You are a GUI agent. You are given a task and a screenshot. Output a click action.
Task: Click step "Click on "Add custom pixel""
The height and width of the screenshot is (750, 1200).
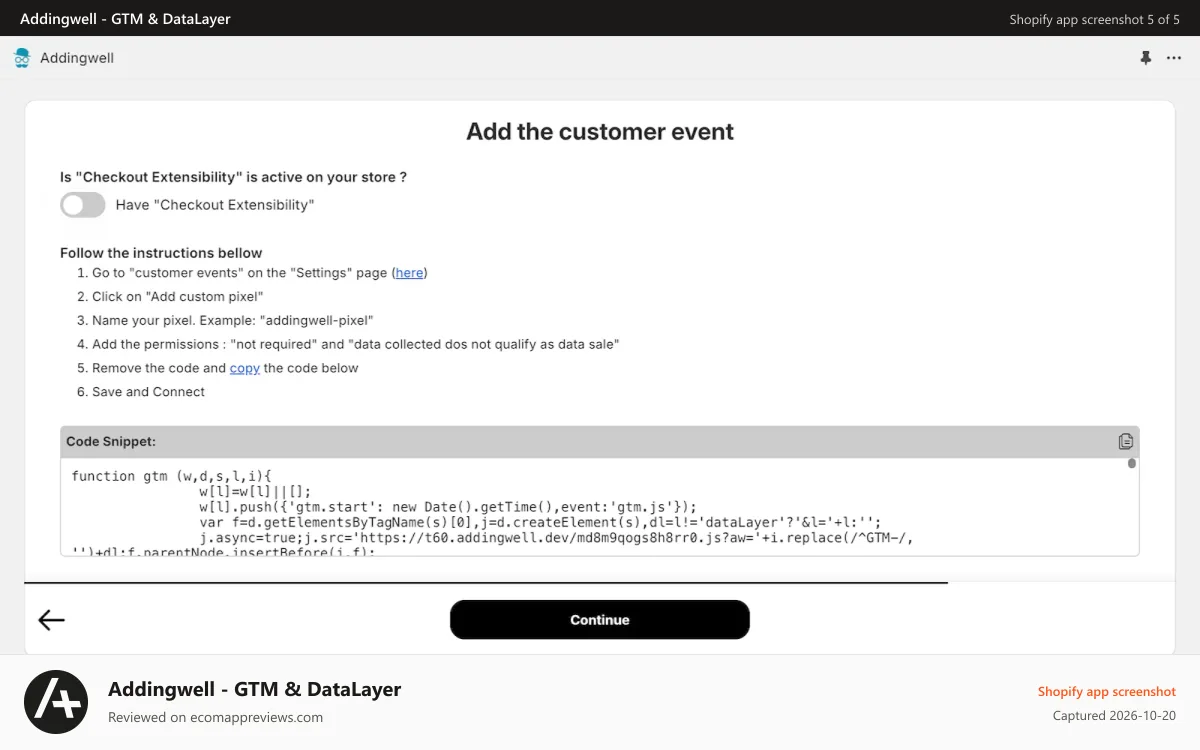(178, 296)
